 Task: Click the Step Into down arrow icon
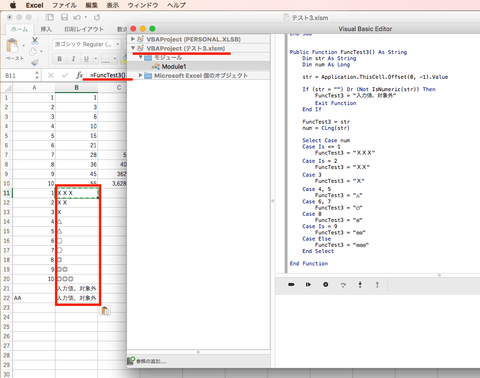click(360, 284)
